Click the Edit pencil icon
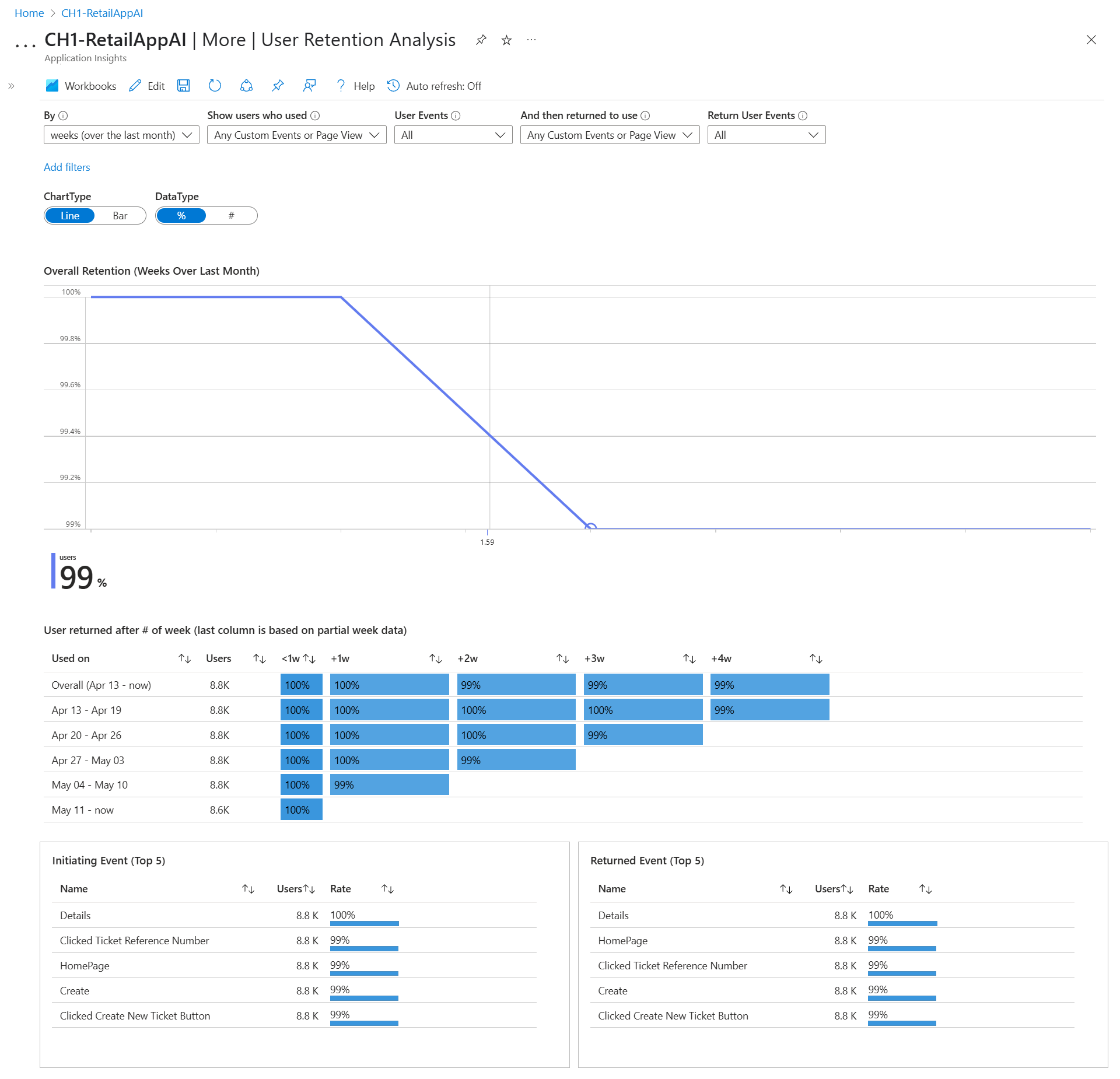 click(x=135, y=86)
